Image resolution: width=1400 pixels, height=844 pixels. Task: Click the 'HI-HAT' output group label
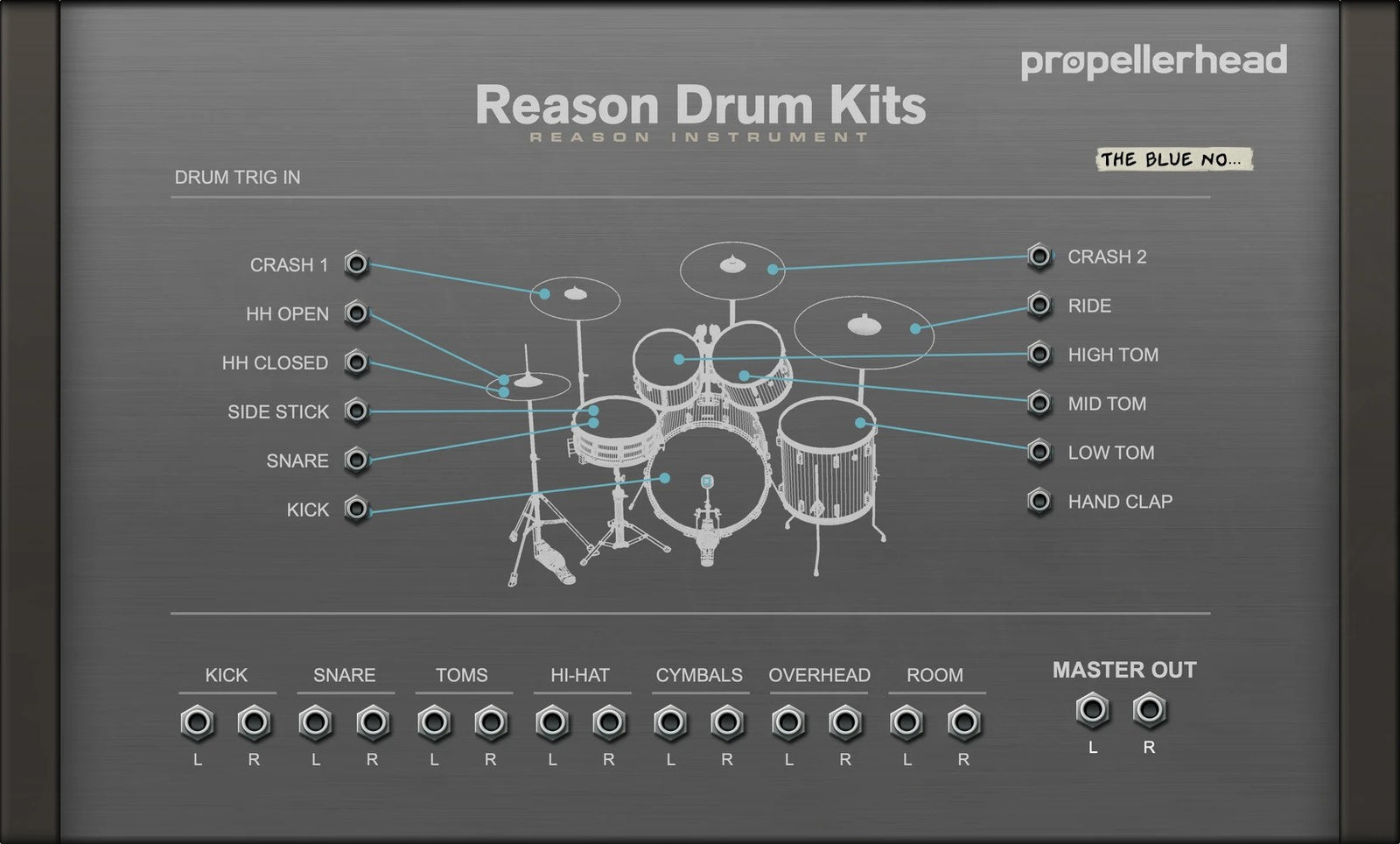click(580, 675)
